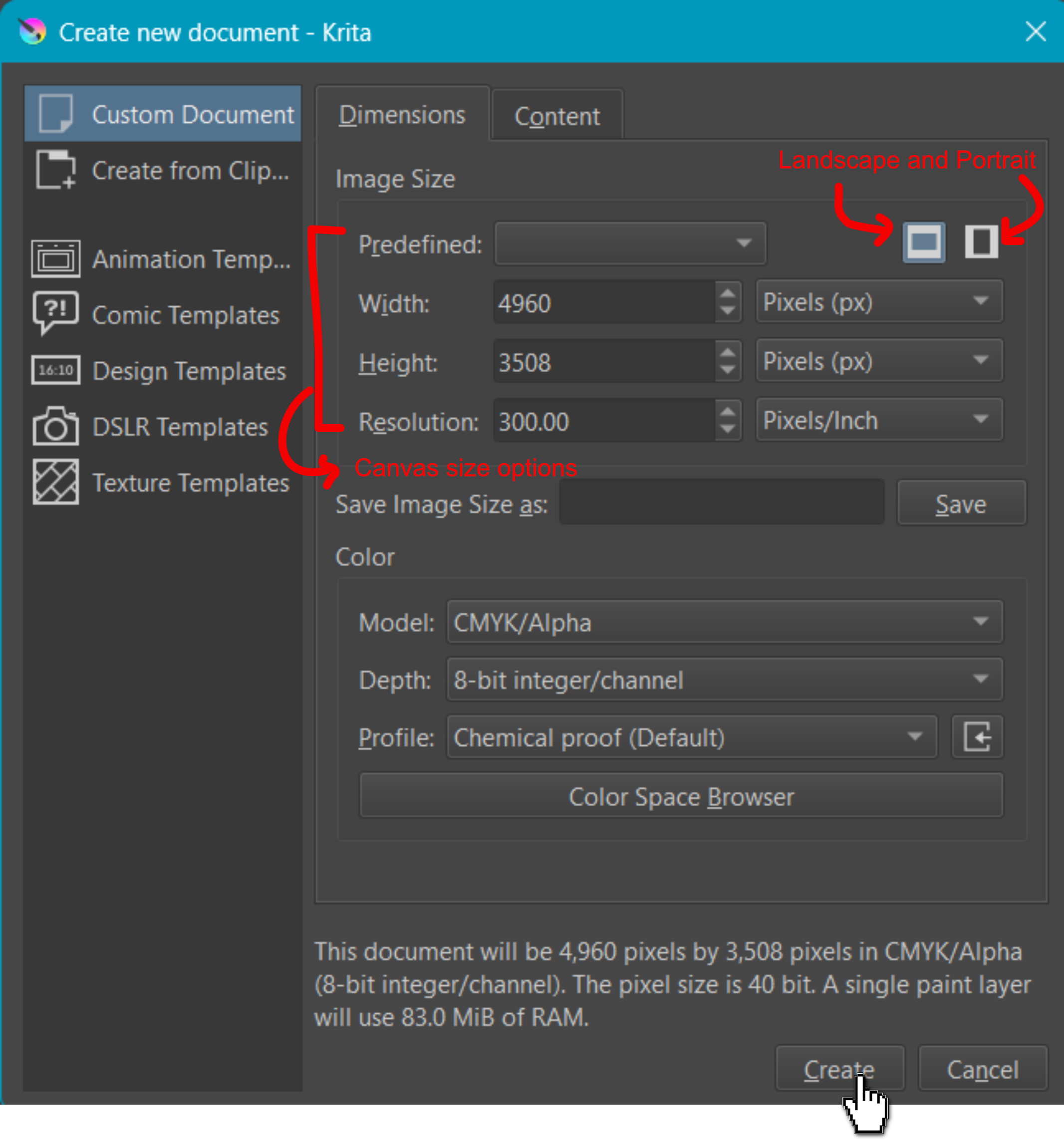Increase Width with up spinner arrow

click(x=728, y=293)
